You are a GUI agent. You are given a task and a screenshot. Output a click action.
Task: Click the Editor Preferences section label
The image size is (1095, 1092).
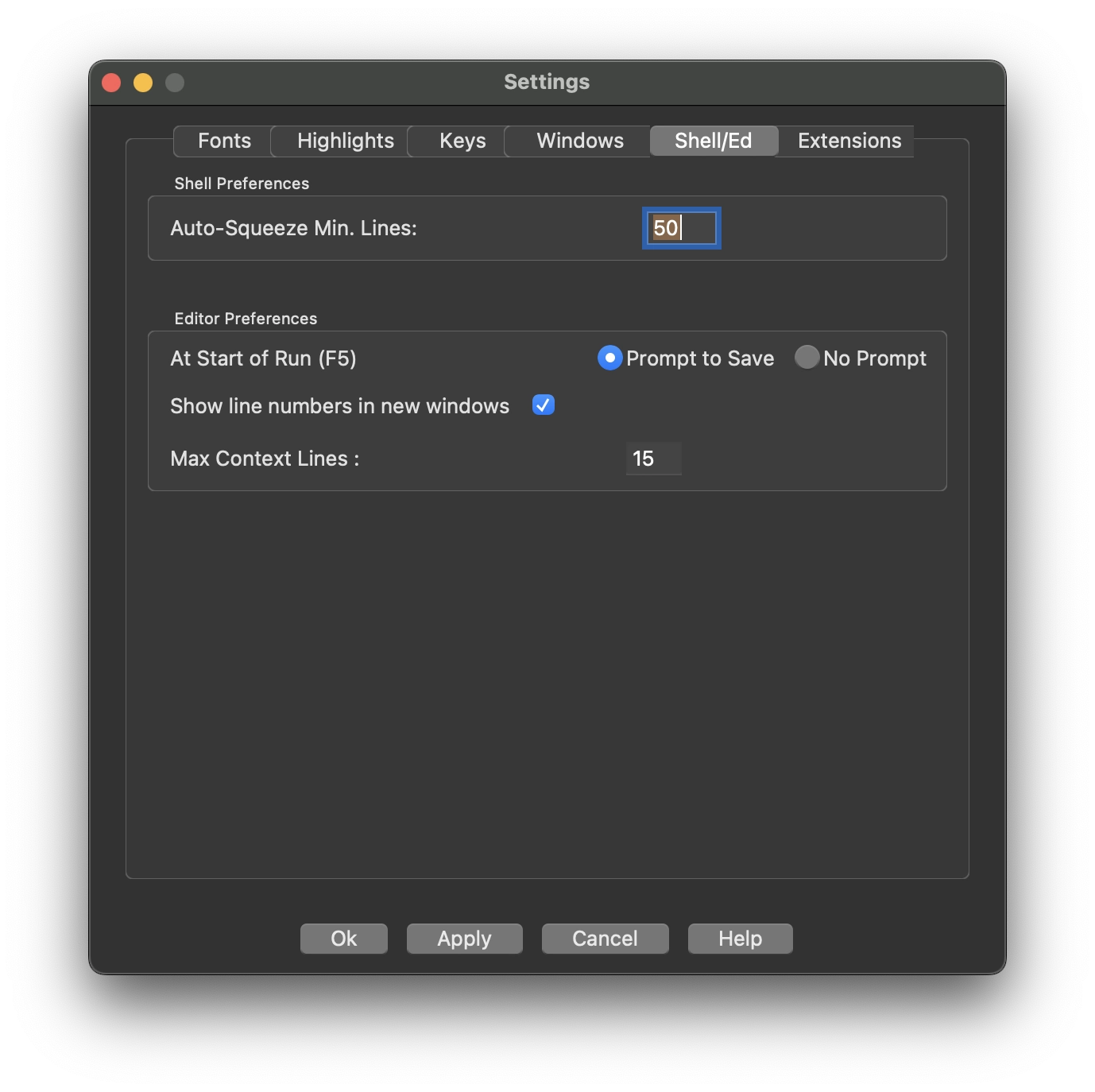click(246, 318)
